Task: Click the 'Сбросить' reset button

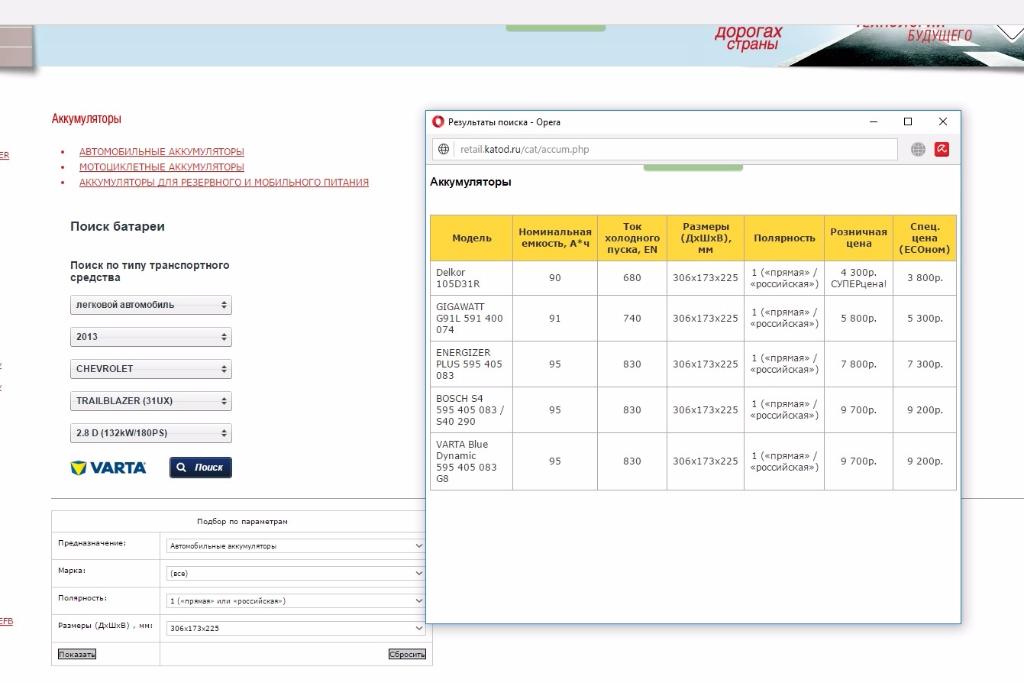Action: 407,654
